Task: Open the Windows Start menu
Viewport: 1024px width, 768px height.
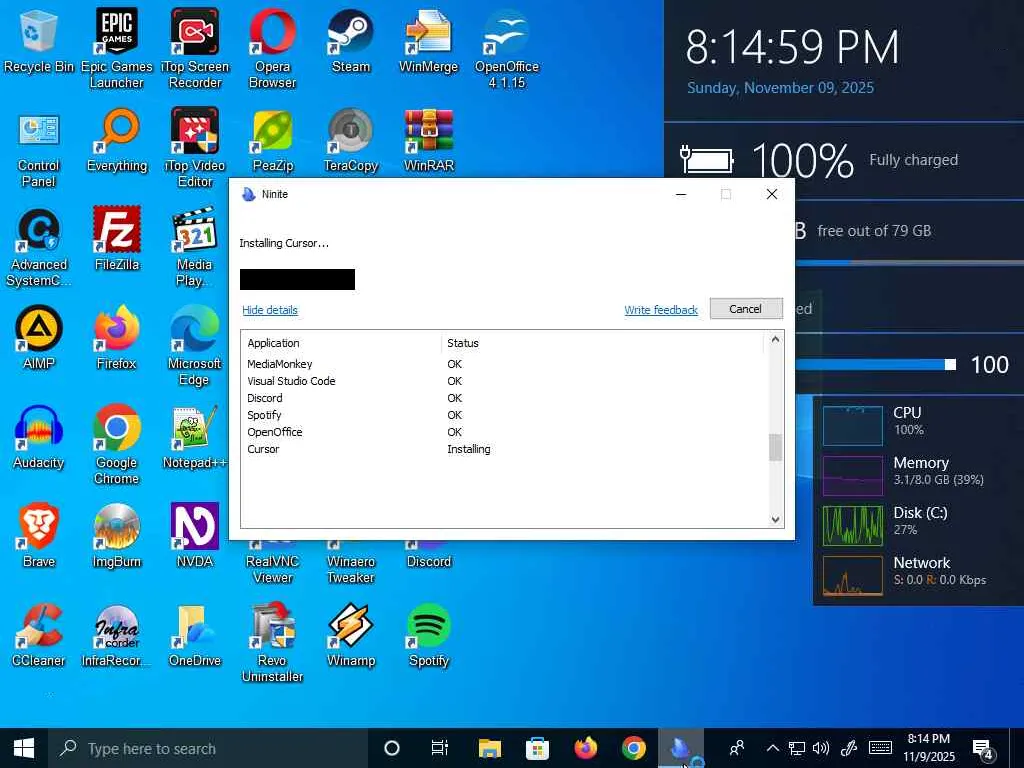Action: (24, 748)
